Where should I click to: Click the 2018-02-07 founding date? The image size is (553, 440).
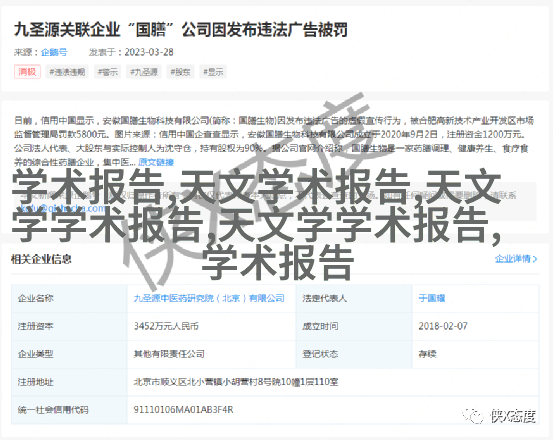[x=443, y=326]
